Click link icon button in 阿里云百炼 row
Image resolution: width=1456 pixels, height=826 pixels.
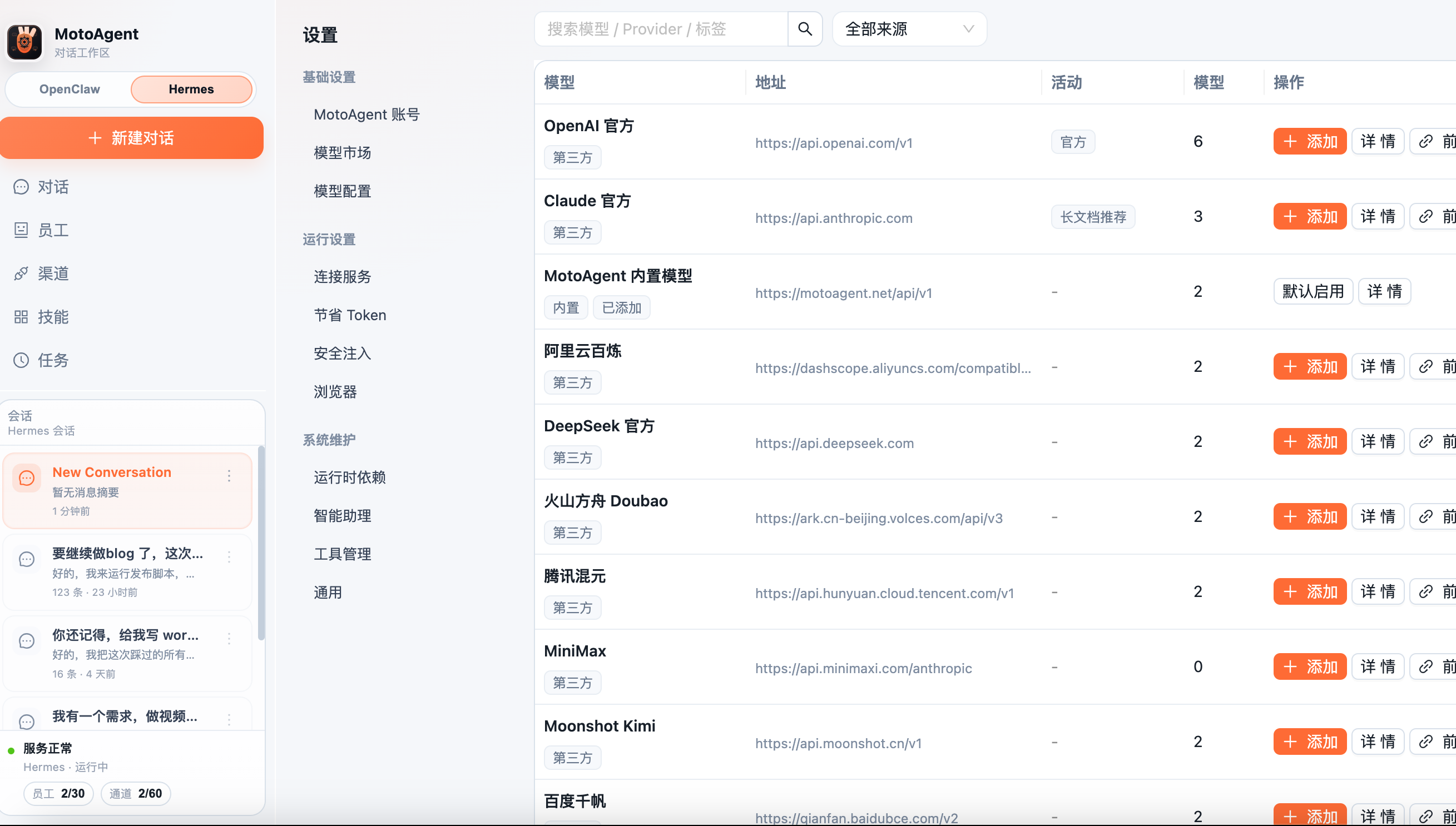tap(1433, 366)
